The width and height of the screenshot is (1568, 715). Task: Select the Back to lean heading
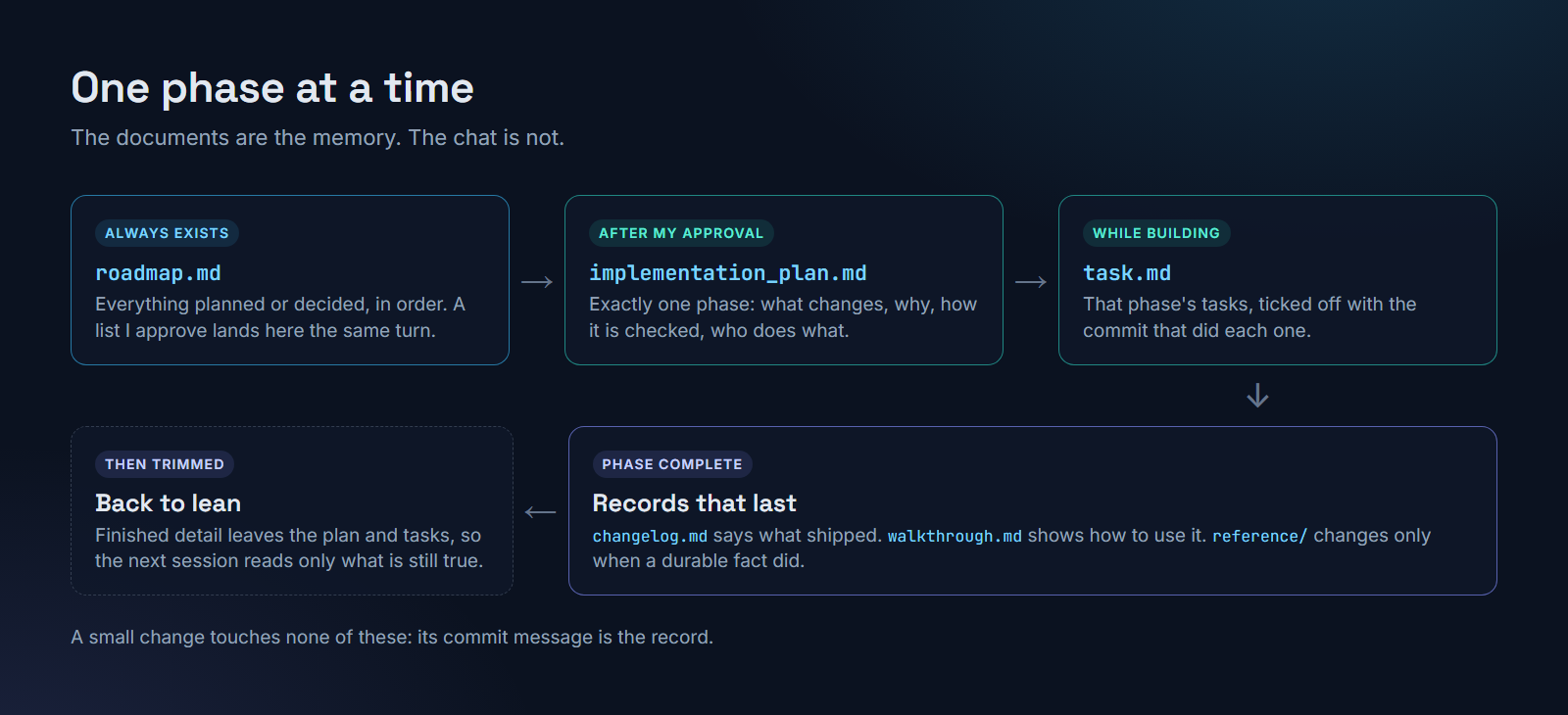(169, 503)
